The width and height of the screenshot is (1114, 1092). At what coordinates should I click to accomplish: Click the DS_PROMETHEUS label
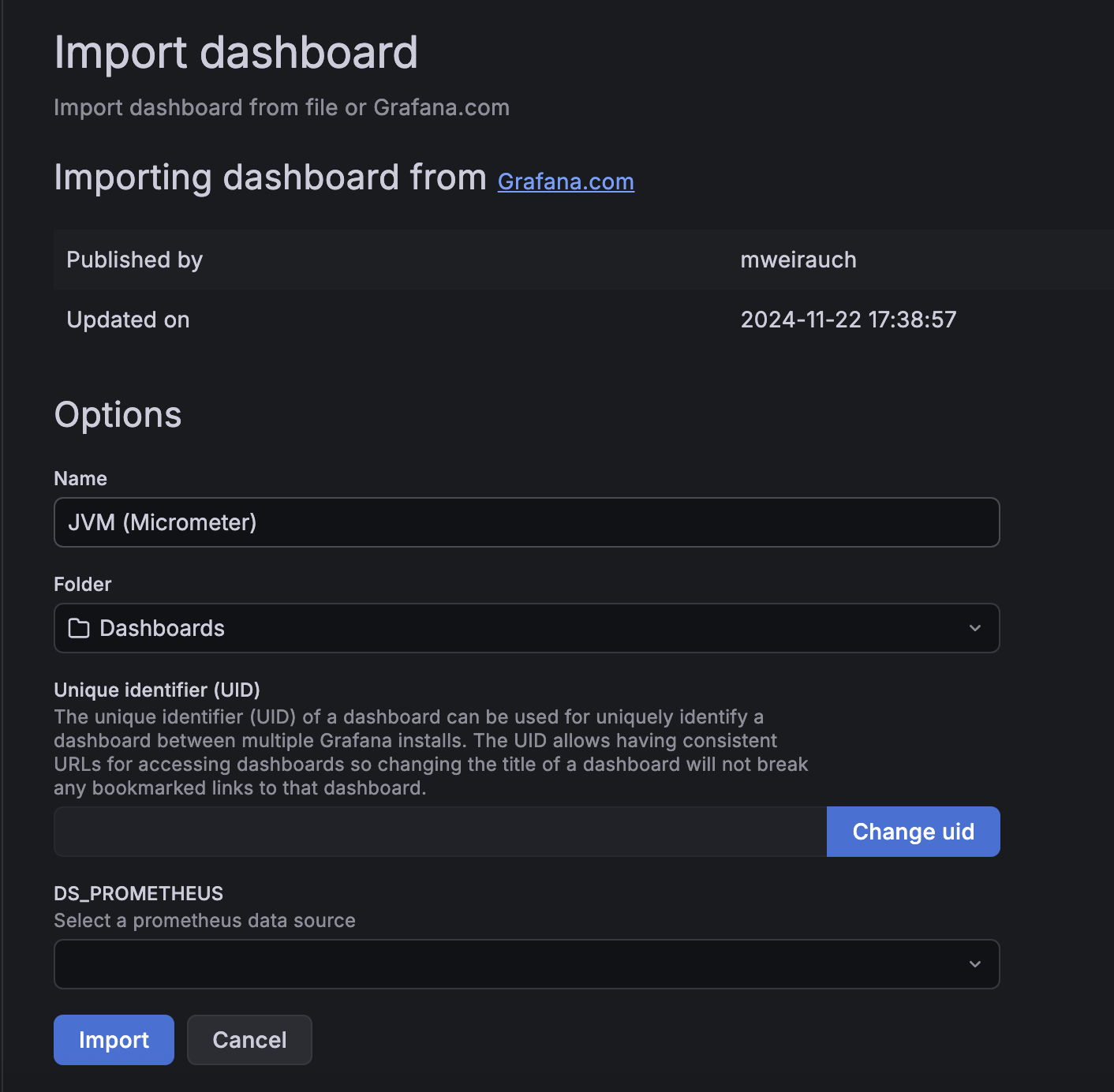pos(138,893)
